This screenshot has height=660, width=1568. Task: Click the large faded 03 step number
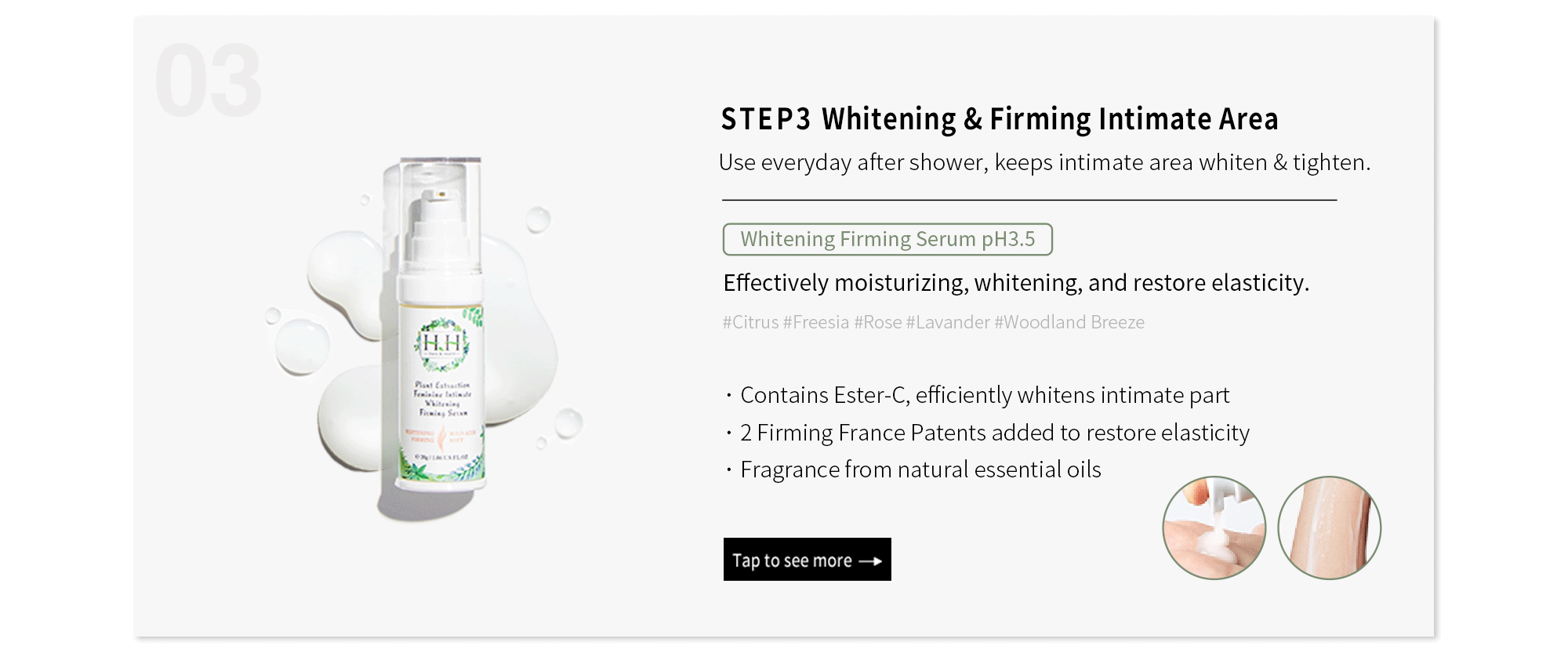(x=208, y=81)
